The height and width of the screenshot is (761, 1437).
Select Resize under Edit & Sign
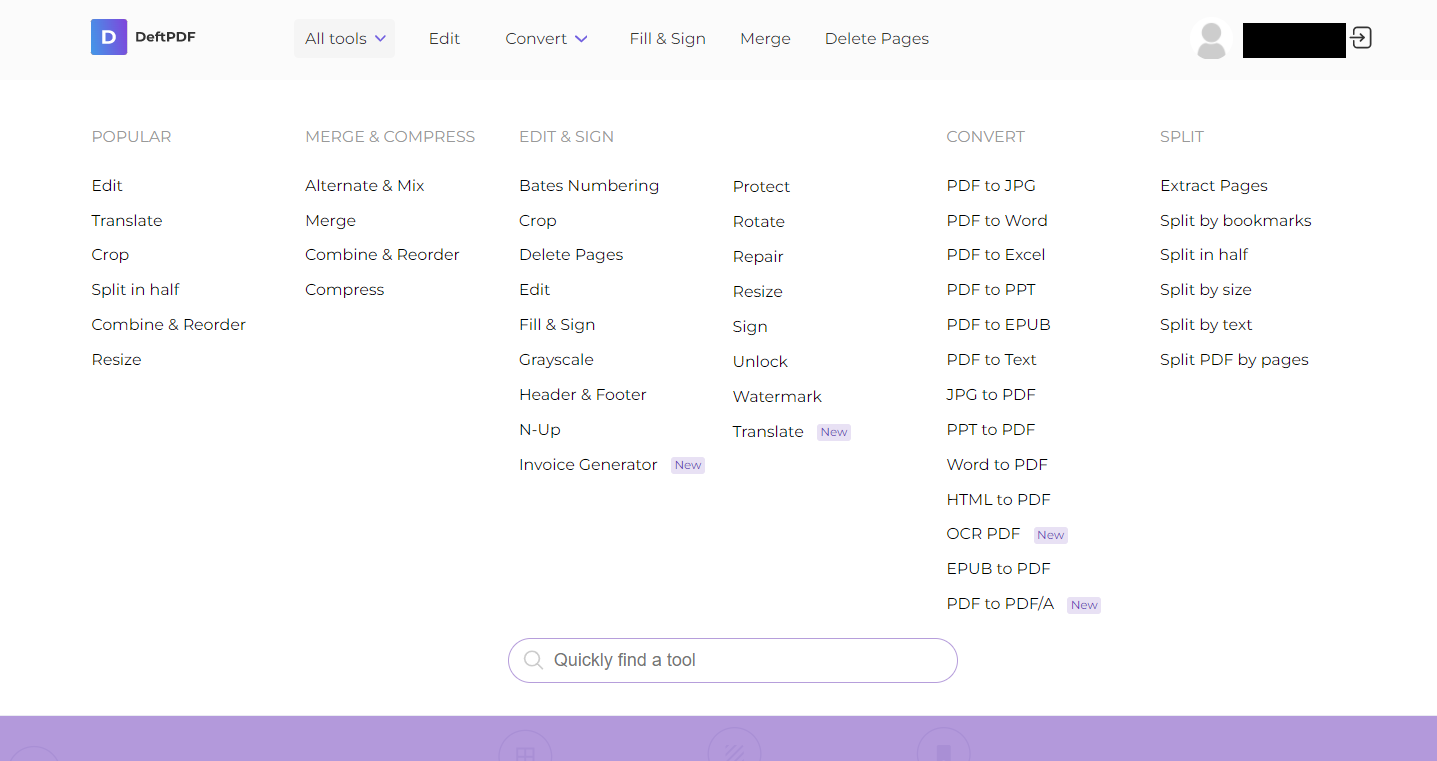tap(758, 291)
